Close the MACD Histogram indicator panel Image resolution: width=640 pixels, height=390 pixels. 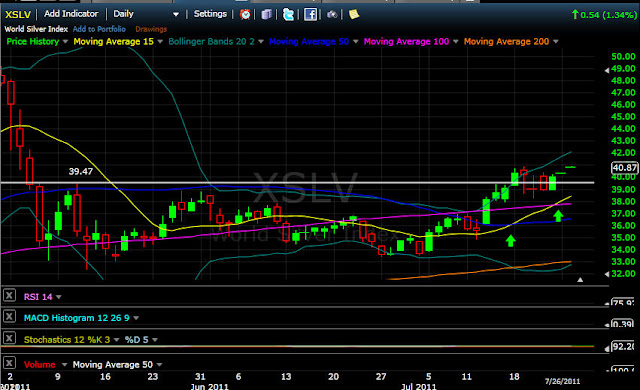(9, 316)
